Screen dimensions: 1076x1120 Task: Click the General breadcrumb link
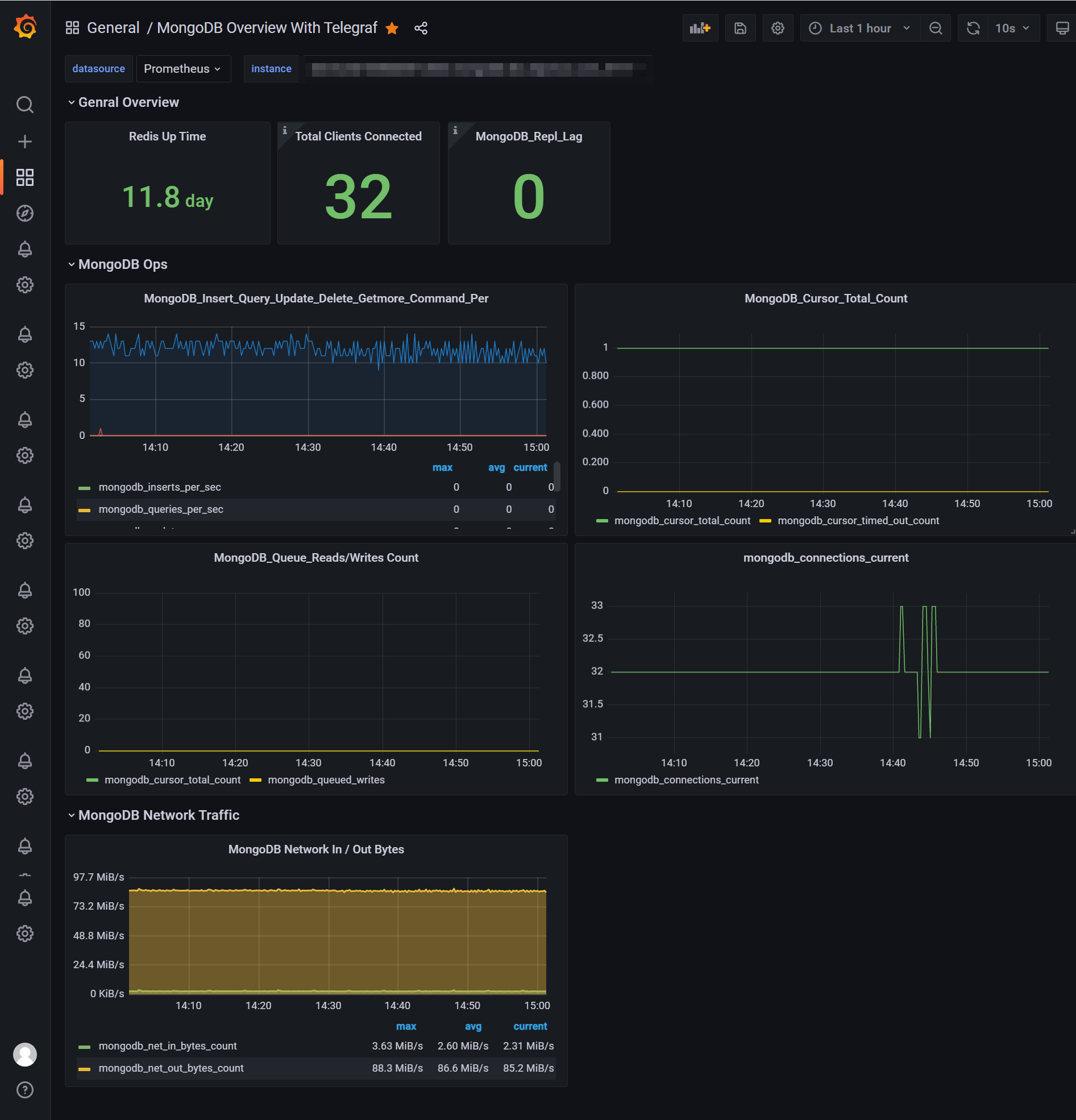[x=113, y=28]
